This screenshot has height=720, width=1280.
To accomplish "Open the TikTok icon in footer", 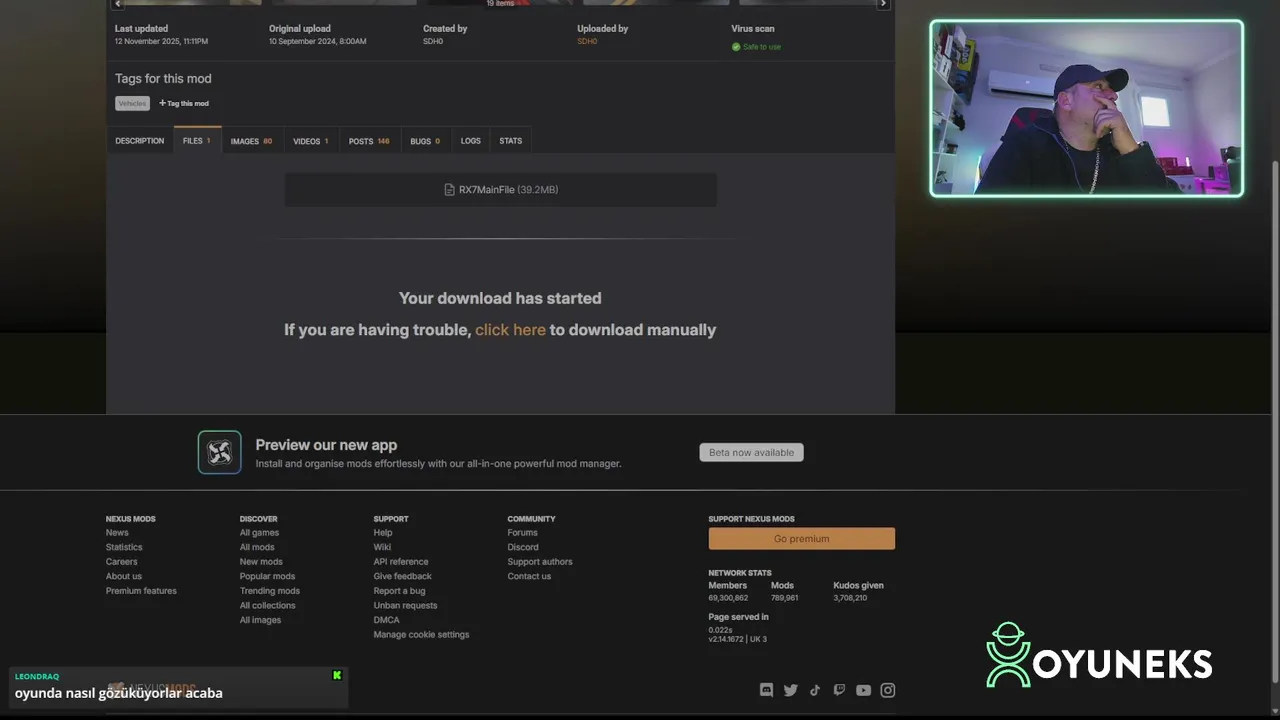I will (815, 690).
